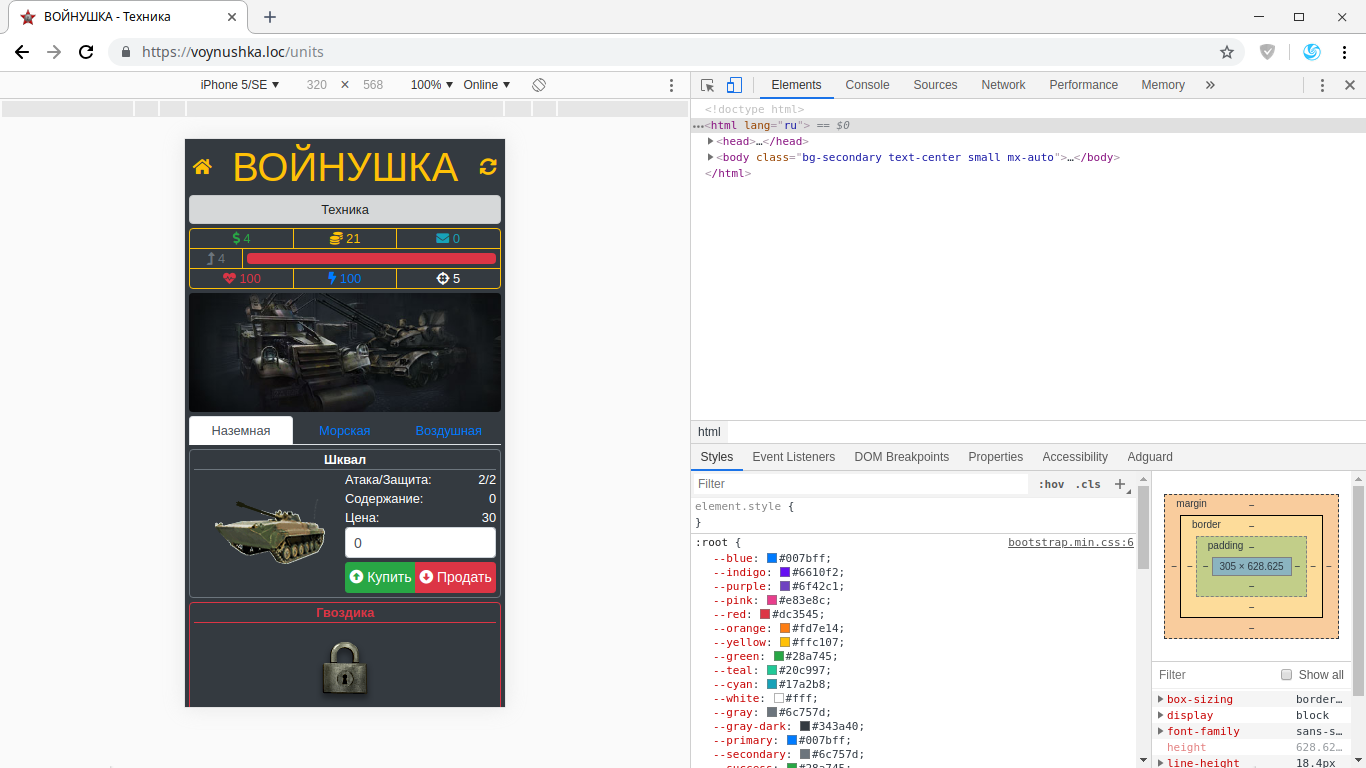Reload the page with the browser refresh button
This screenshot has height=768, width=1366.
[86, 52]
